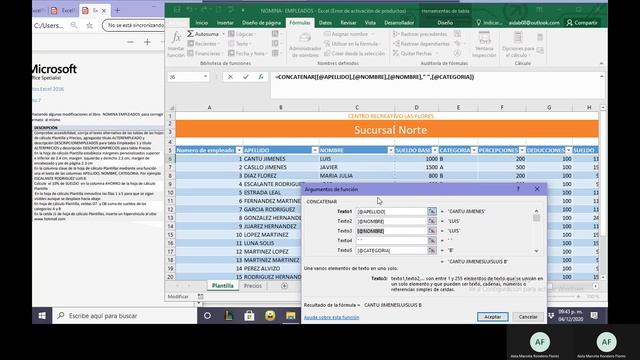
Task: Open Autosuma dropdown arrow
Action: pyautogui.click(x=223, y=34)
